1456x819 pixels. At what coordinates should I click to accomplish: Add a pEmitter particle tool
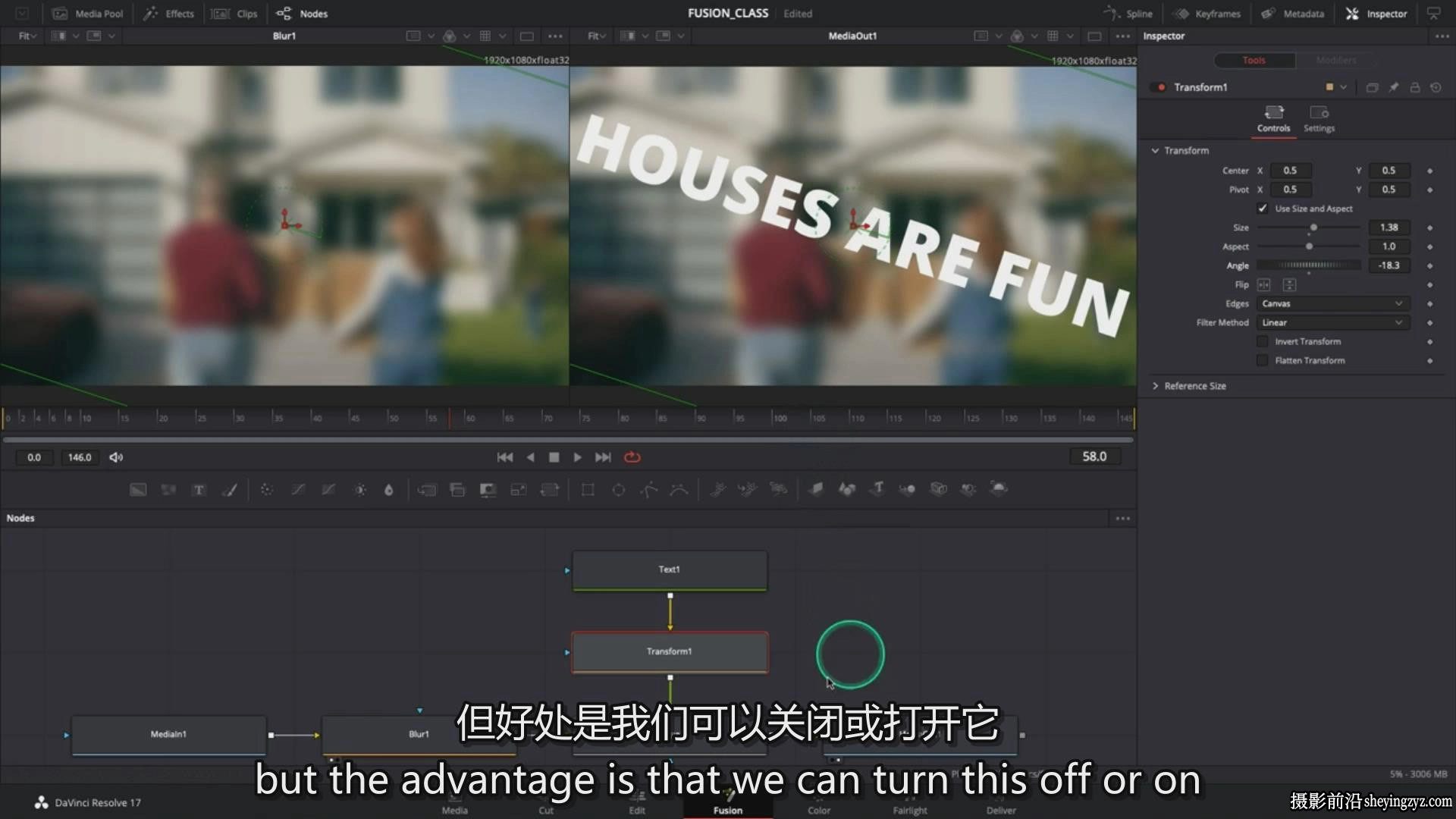point(718,490)
